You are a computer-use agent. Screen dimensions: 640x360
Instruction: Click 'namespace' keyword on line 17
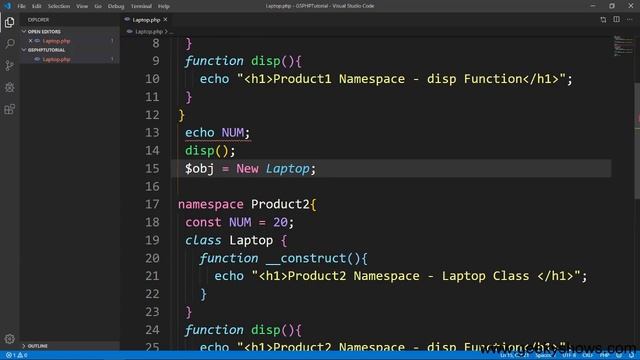[x=211, y=204]
